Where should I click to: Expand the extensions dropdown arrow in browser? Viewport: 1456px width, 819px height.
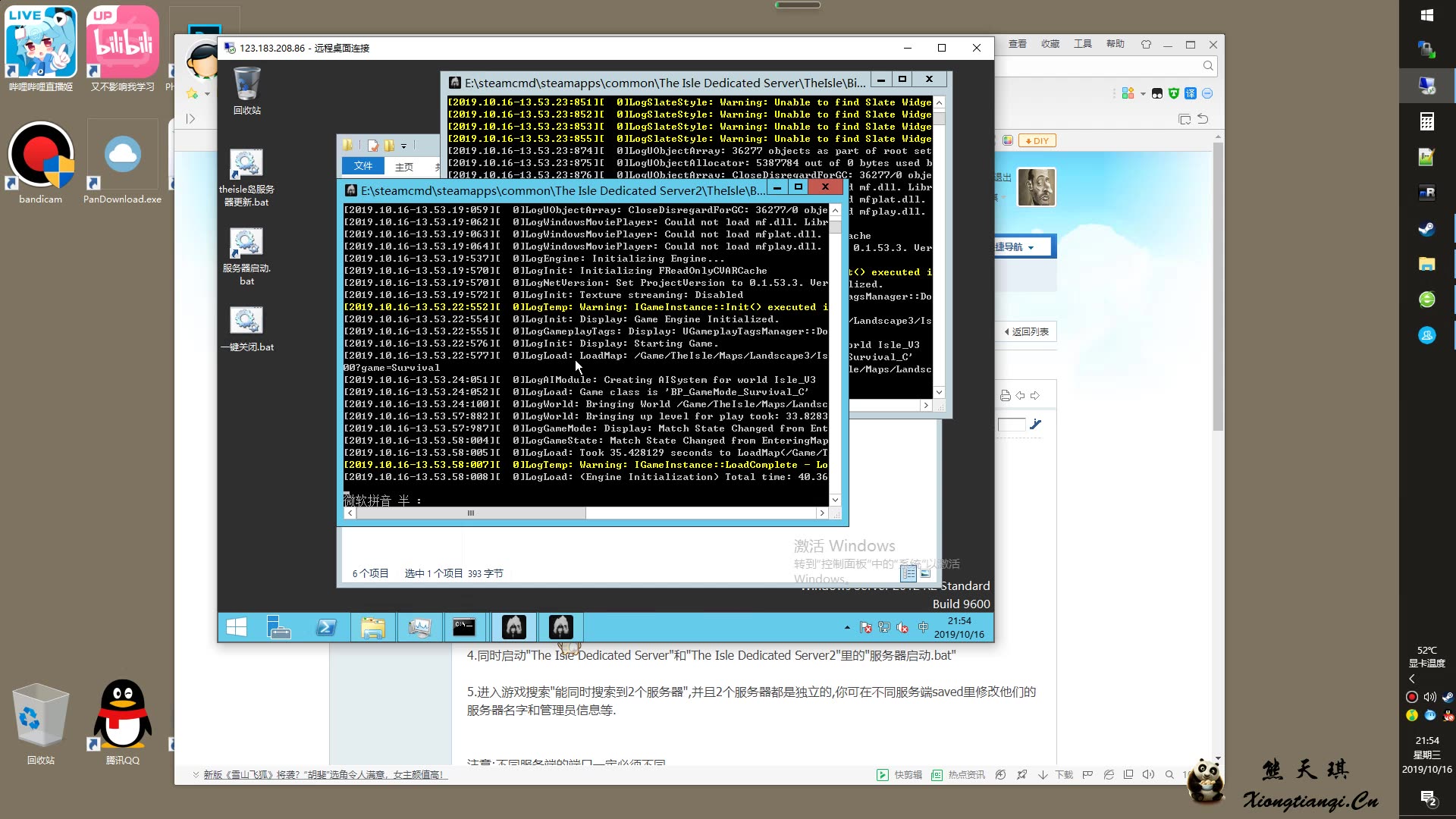point(1143,94)
